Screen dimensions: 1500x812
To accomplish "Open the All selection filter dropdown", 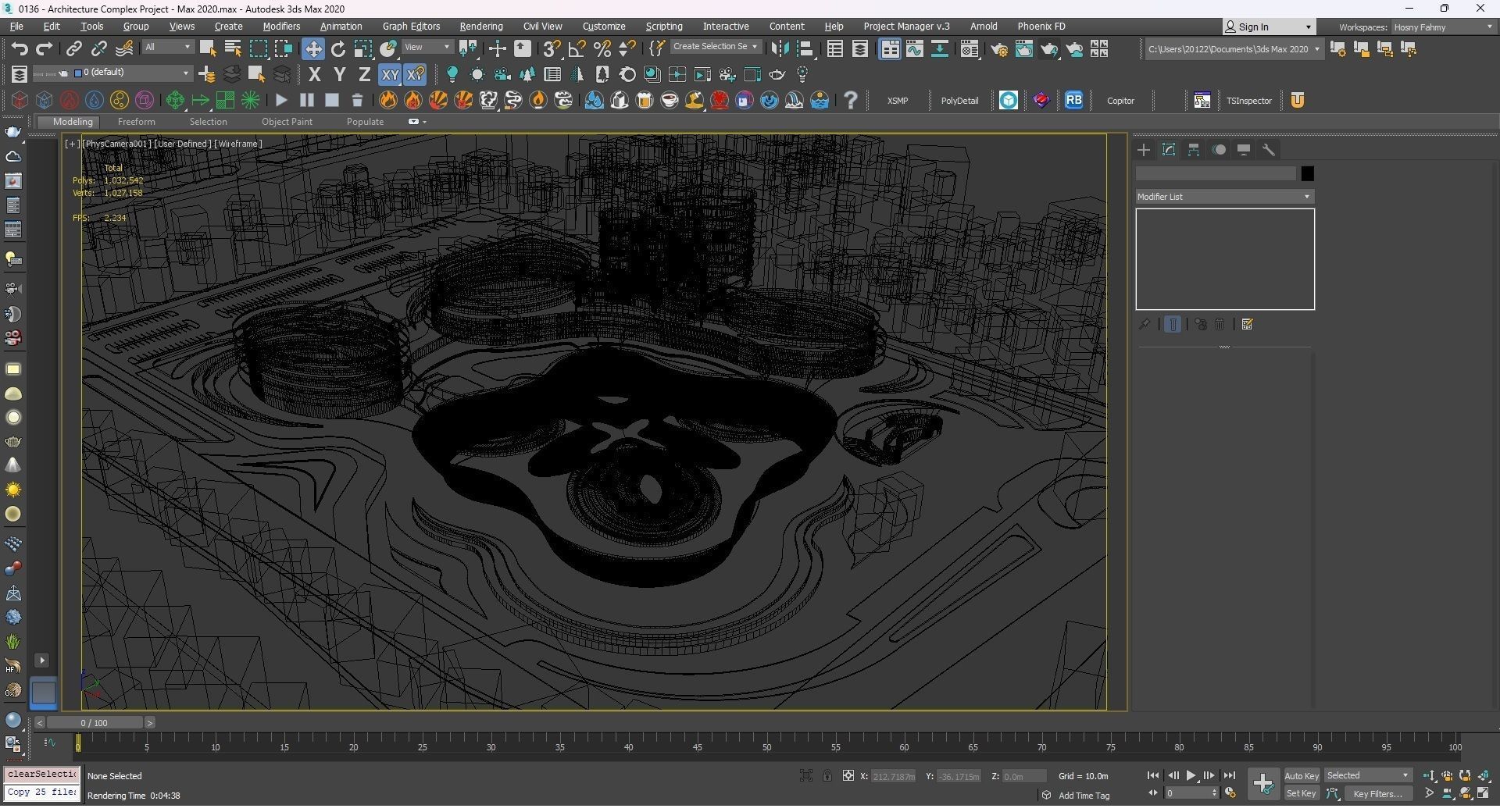I will [x=168, y=48].
